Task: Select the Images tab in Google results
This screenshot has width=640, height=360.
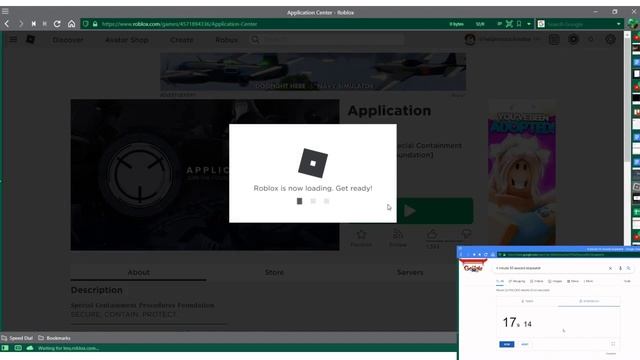Action: 555,281
